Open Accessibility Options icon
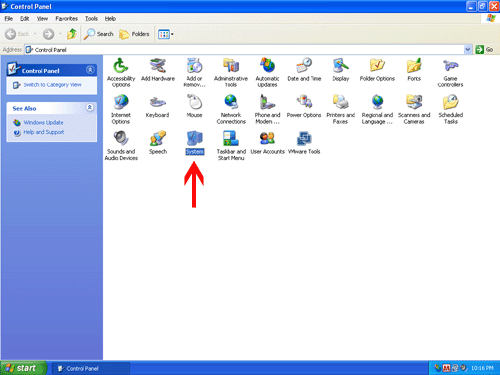This screenshot has height=375, width=500. (x=121, y=66)
